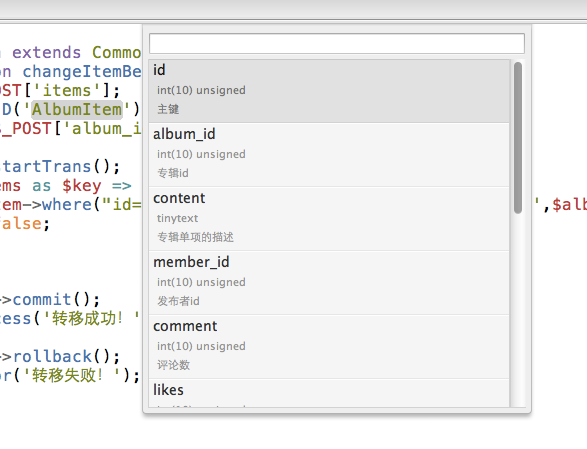Click the 'rollback();' call in code
This screenshot has height=449, width=587.
click(66, 357)
